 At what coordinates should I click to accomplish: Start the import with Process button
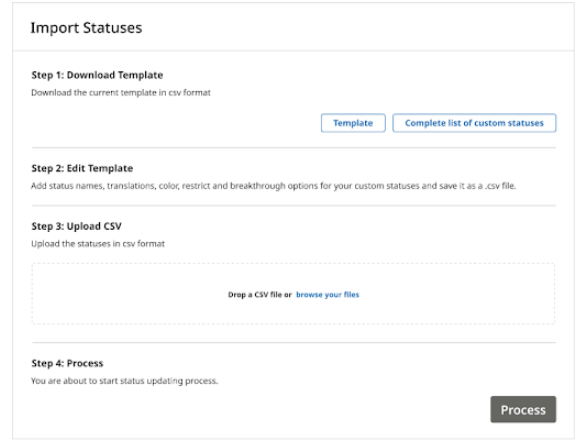point(523,410)
